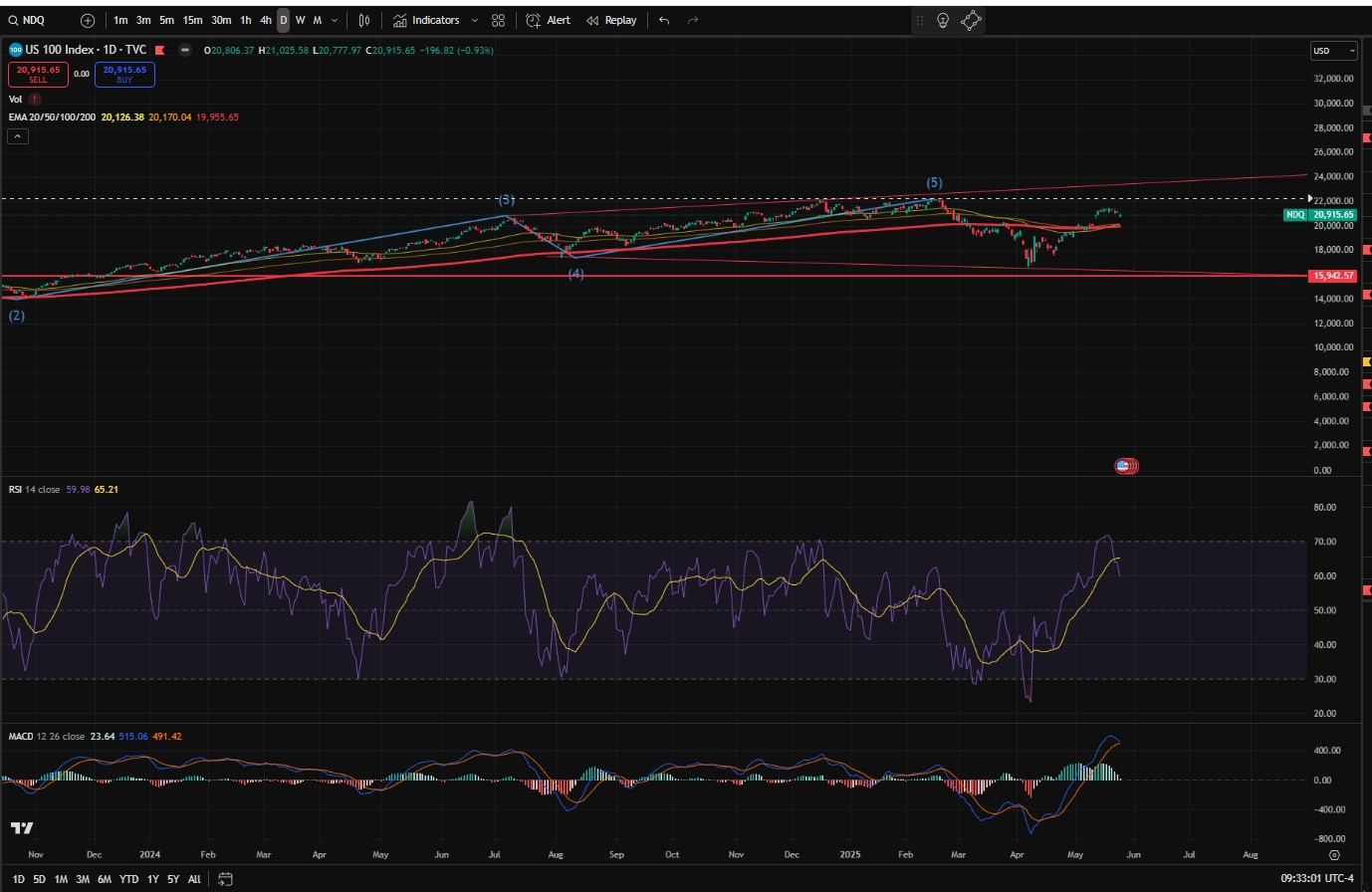The image size is (1372, 892).
Task: Create an Alert
Action: pos(549,20)
